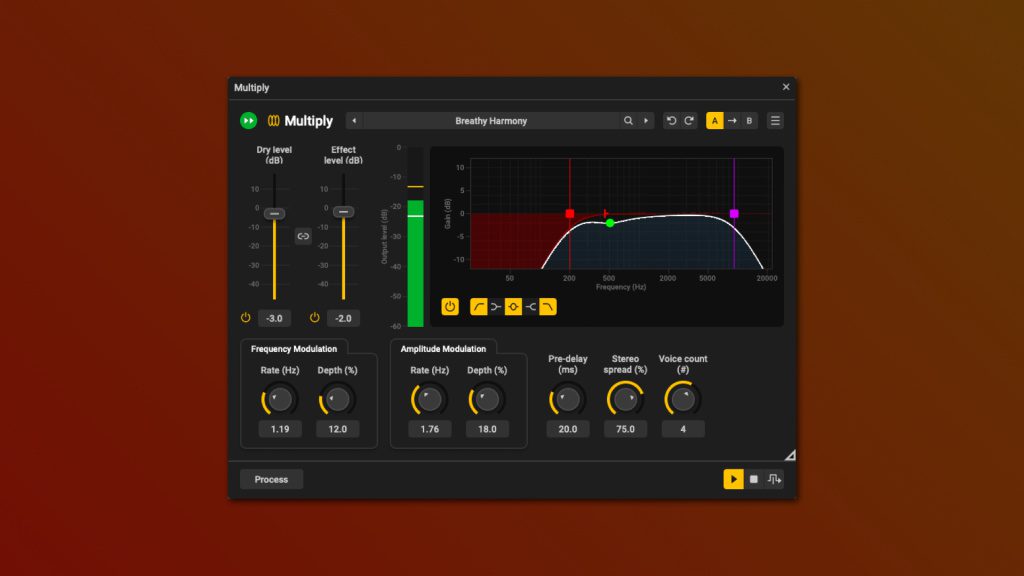Click the Dry level slider handle
The height and width of the screenshot is (576, 1024).
274,214
